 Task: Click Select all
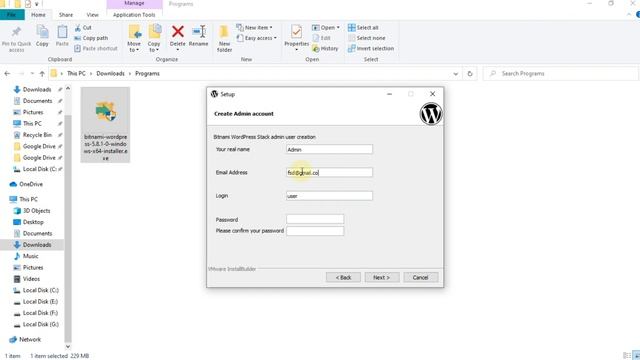pos(363,27)
